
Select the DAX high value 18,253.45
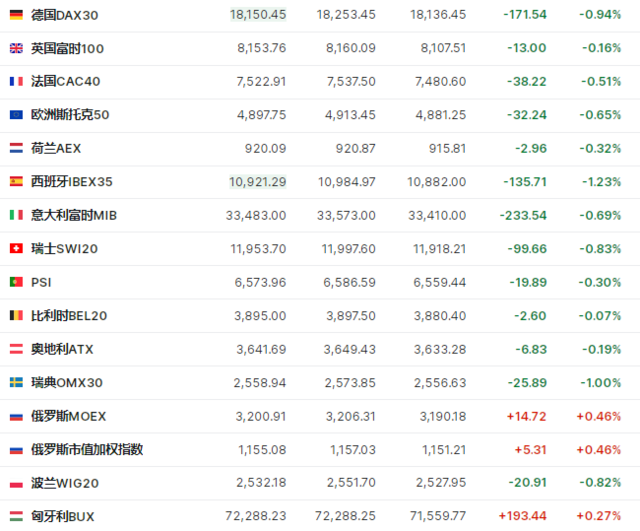pyautogui.click(x=346, y=15)
